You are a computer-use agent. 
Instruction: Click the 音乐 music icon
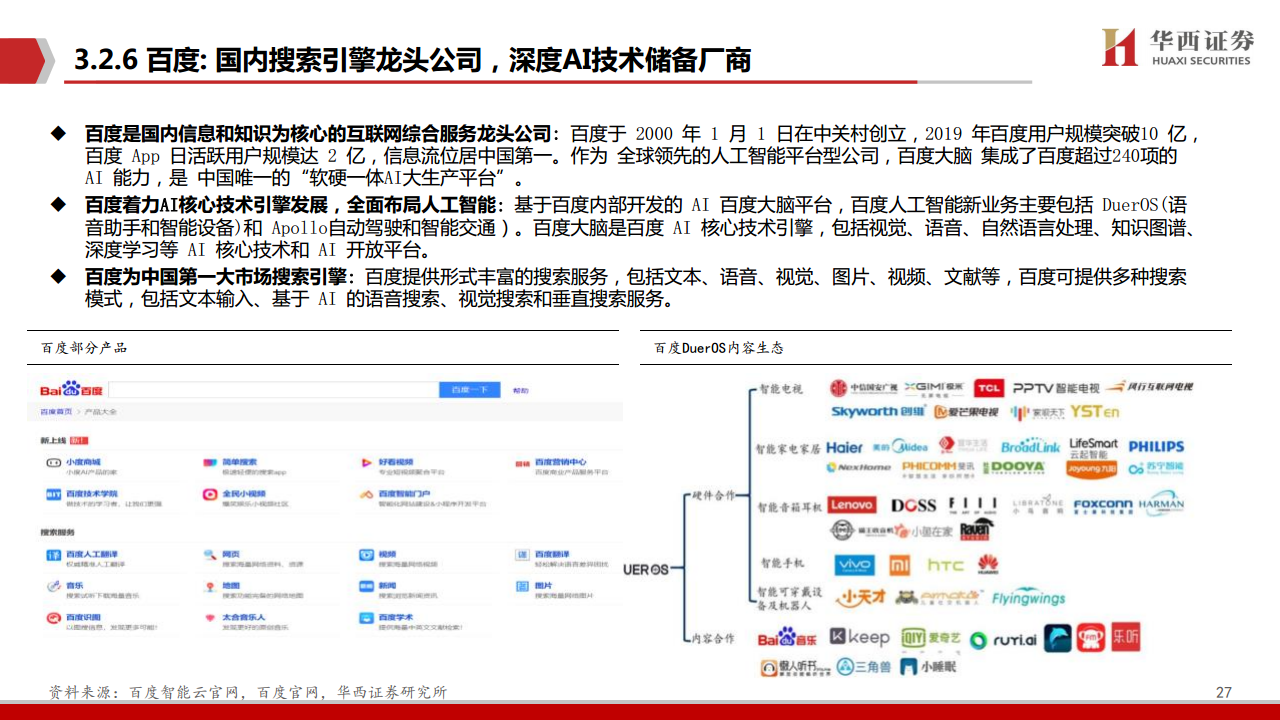coord(53,587)
